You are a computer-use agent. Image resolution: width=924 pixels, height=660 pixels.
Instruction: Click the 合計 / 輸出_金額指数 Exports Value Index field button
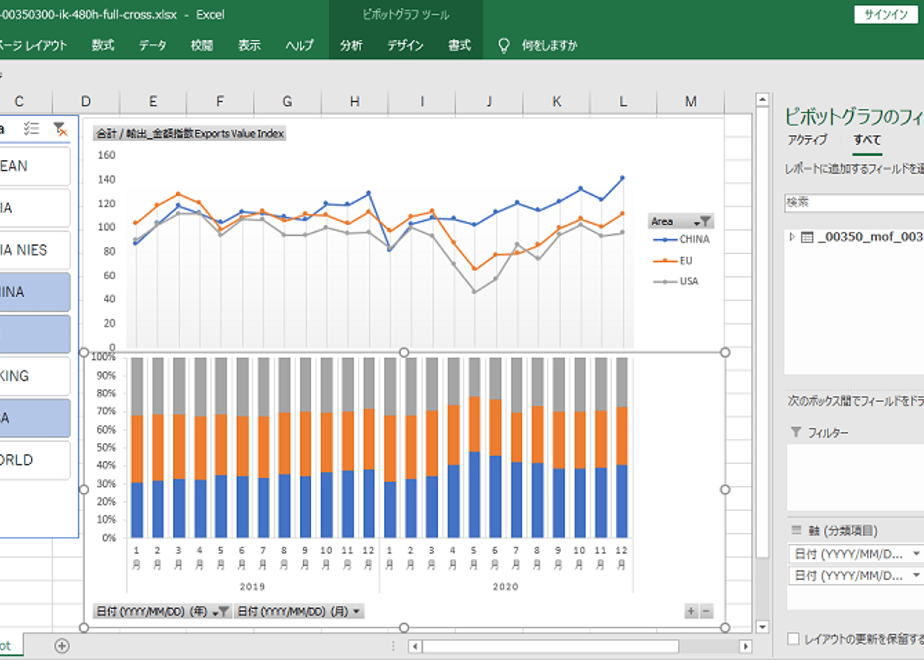pos(190,134)
